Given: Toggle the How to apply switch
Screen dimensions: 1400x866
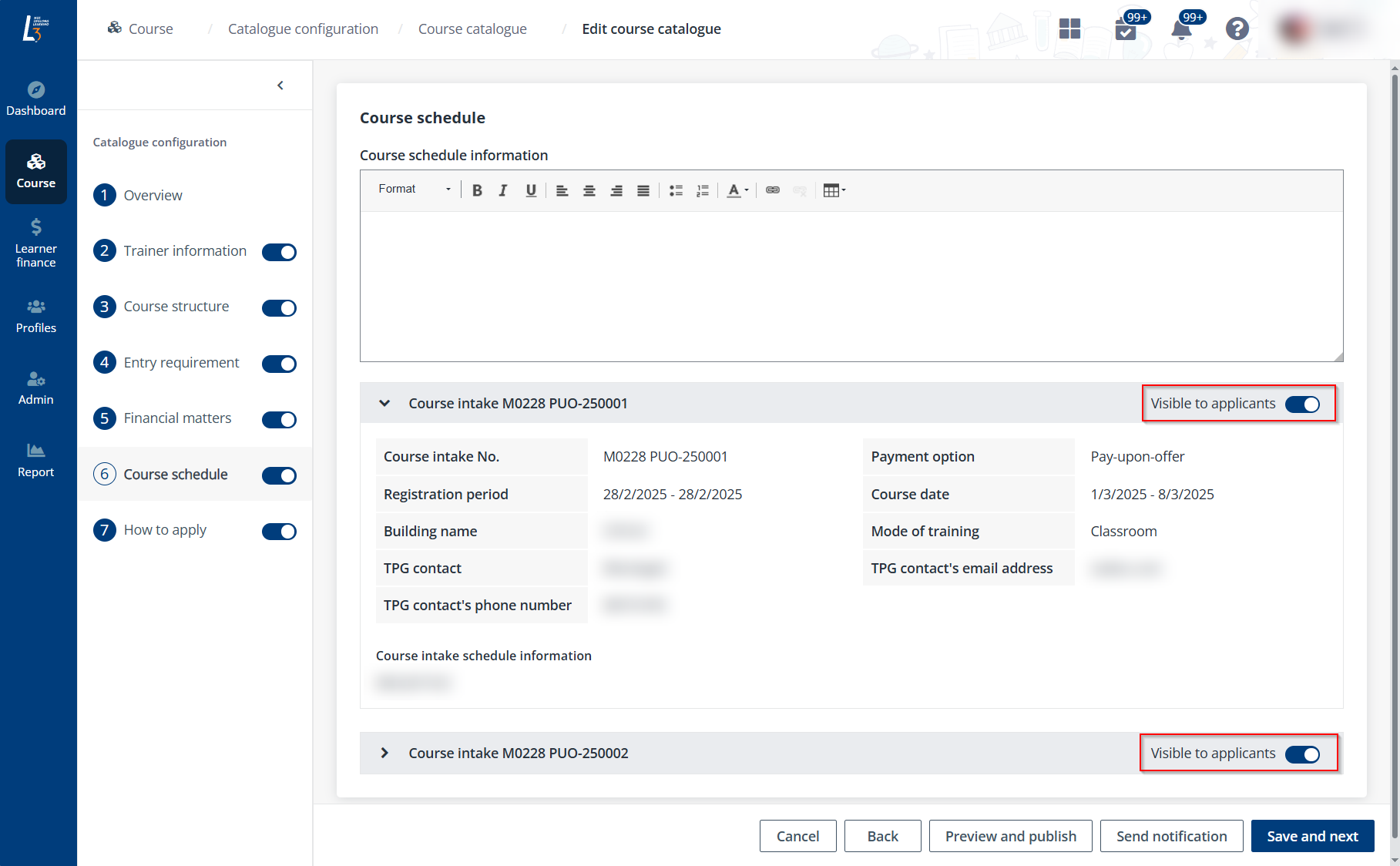Looking at the screenshot, I should click(x=279, y=532).
